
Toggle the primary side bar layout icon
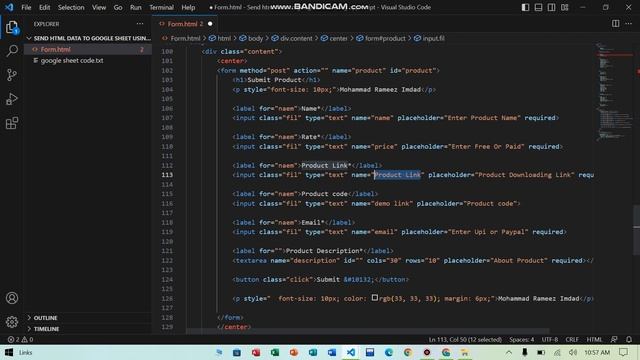coord(525,7)
